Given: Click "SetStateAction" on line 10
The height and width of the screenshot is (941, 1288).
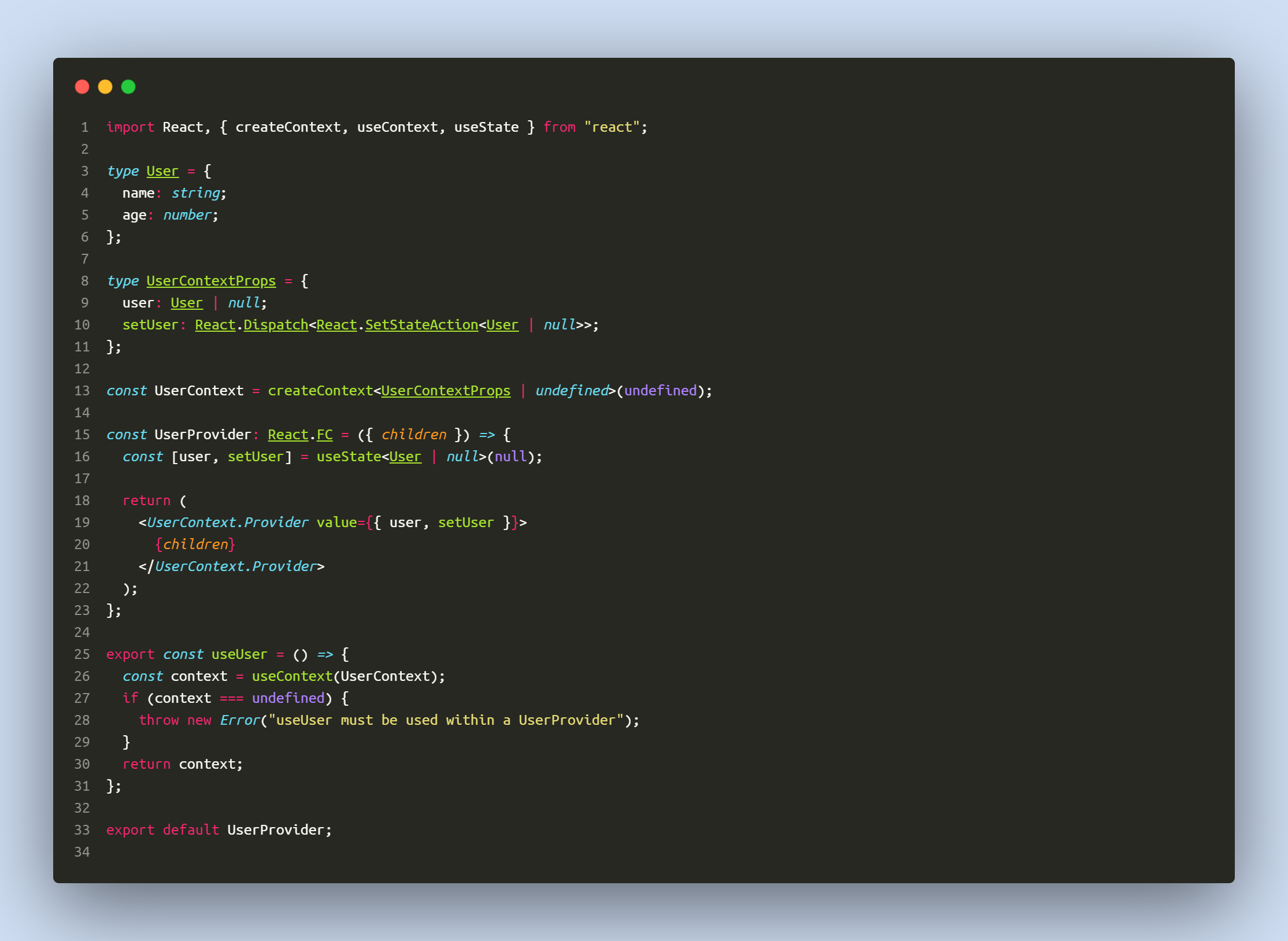Looking at the screenshot, I should [421, 325].
